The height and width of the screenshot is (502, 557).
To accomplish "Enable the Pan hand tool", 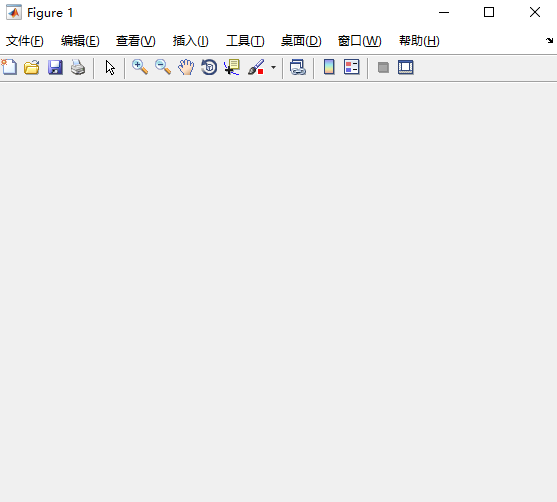I will [x=186, y=67].
